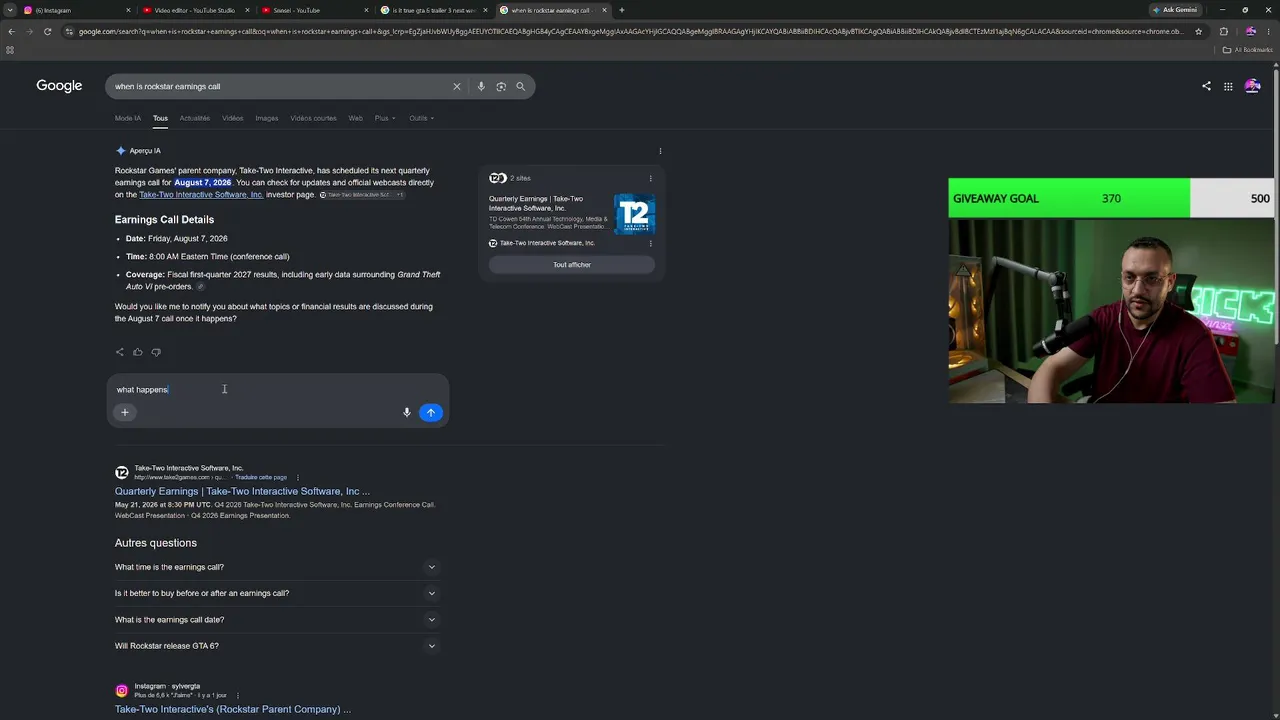Switch to the 'Actualités' tab
Viewport: 1280px width, 720px height.
click(x=195, y=118)
